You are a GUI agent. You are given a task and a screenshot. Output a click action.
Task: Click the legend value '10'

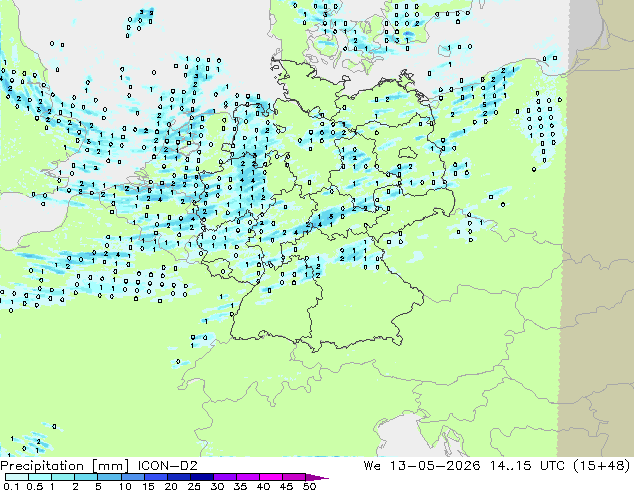(125, 486)
